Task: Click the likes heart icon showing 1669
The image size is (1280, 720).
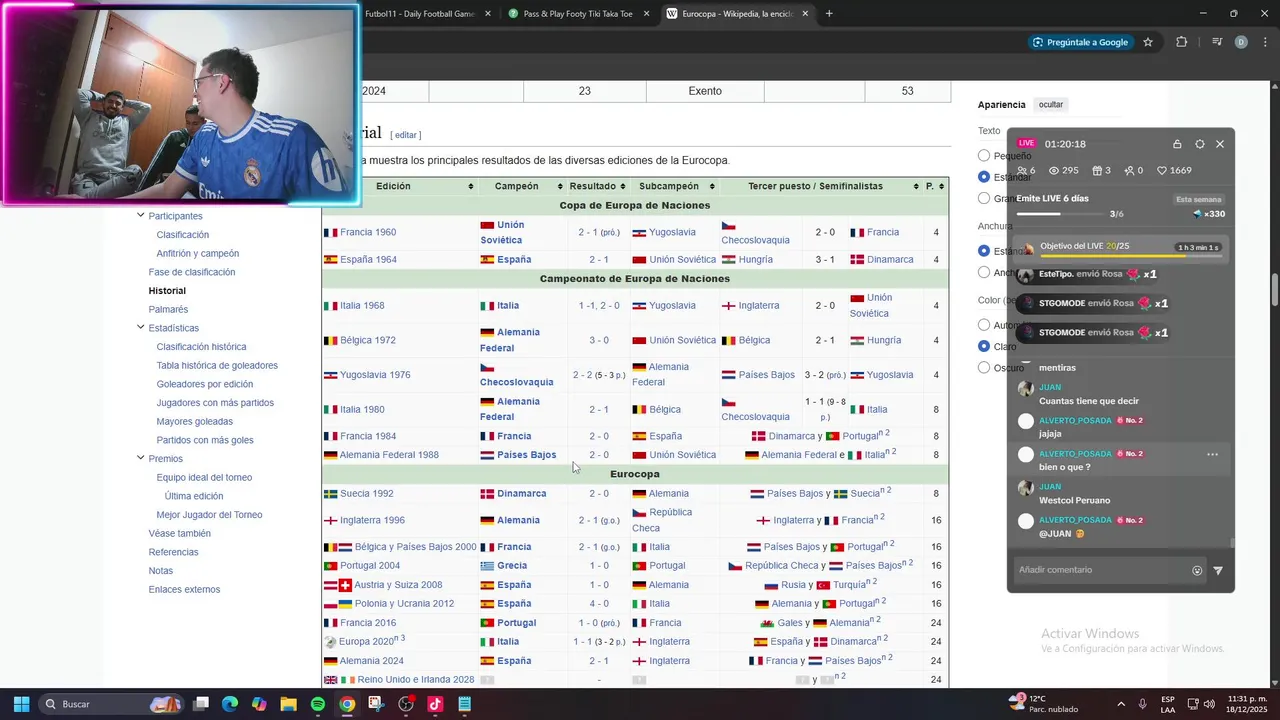Action: [x=1162, y=171]
